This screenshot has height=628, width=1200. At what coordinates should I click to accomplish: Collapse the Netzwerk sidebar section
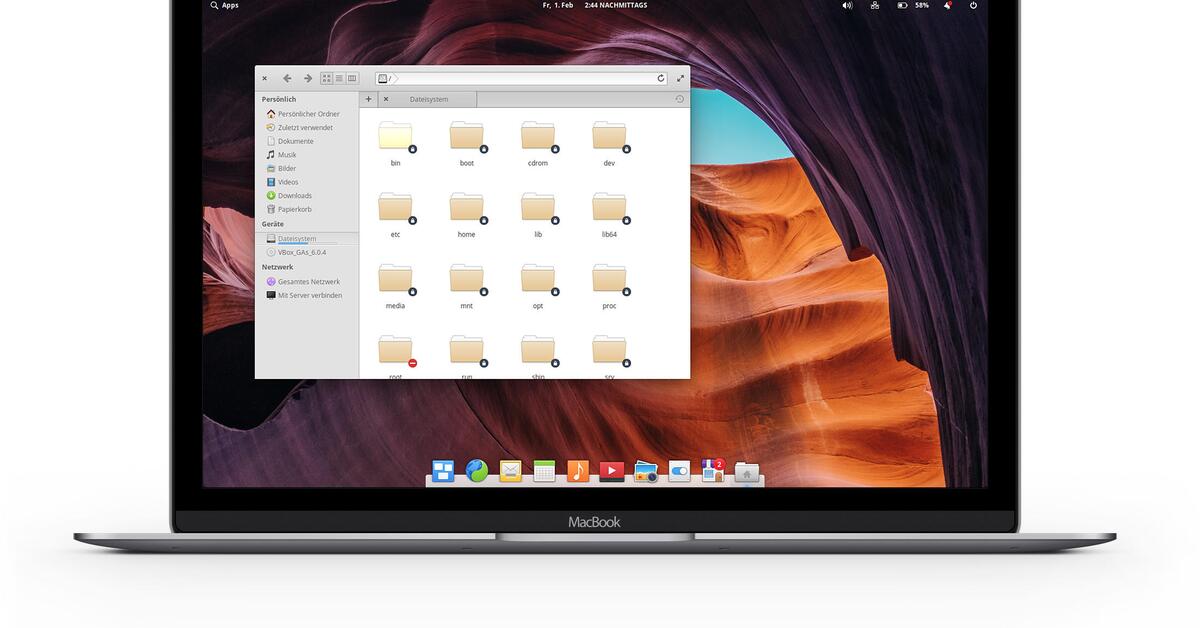(278, 267)
